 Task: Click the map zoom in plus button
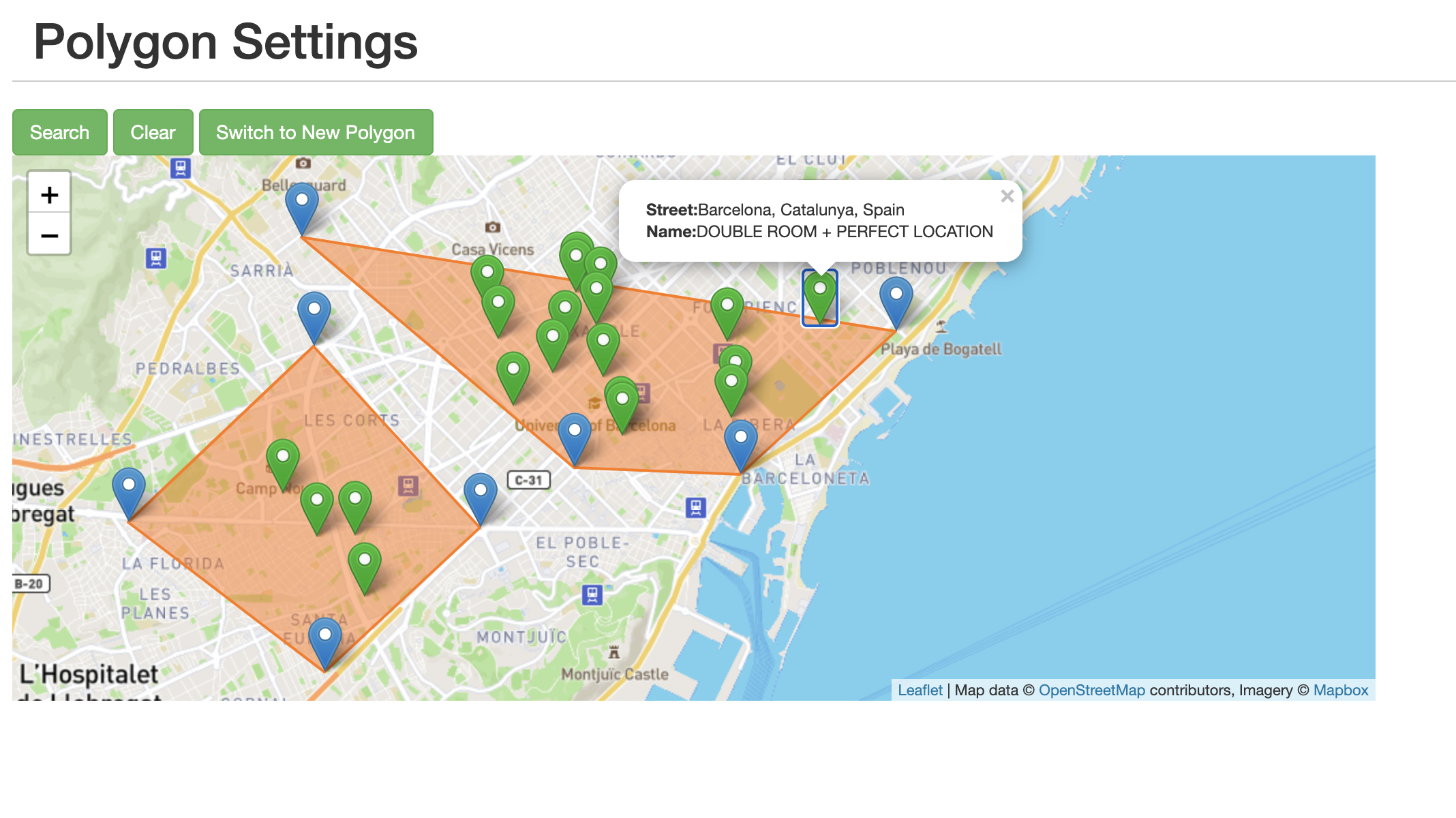pos(49,195)
